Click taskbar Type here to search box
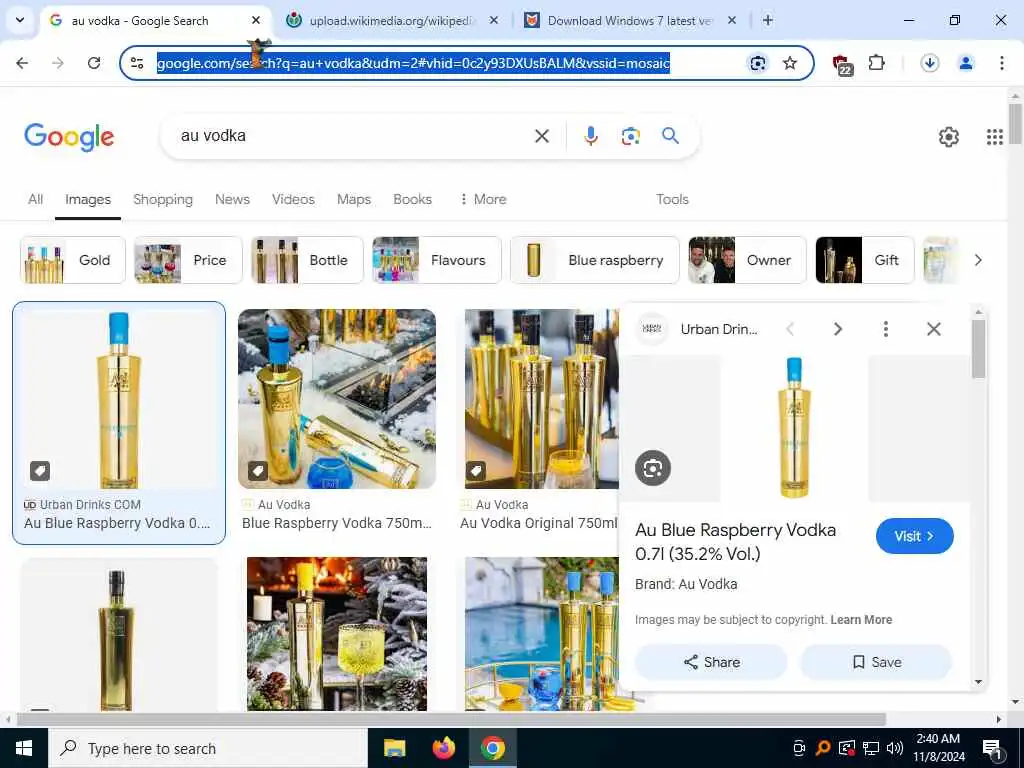Screen dimensions: 1024x768 (x=208, y=748)
